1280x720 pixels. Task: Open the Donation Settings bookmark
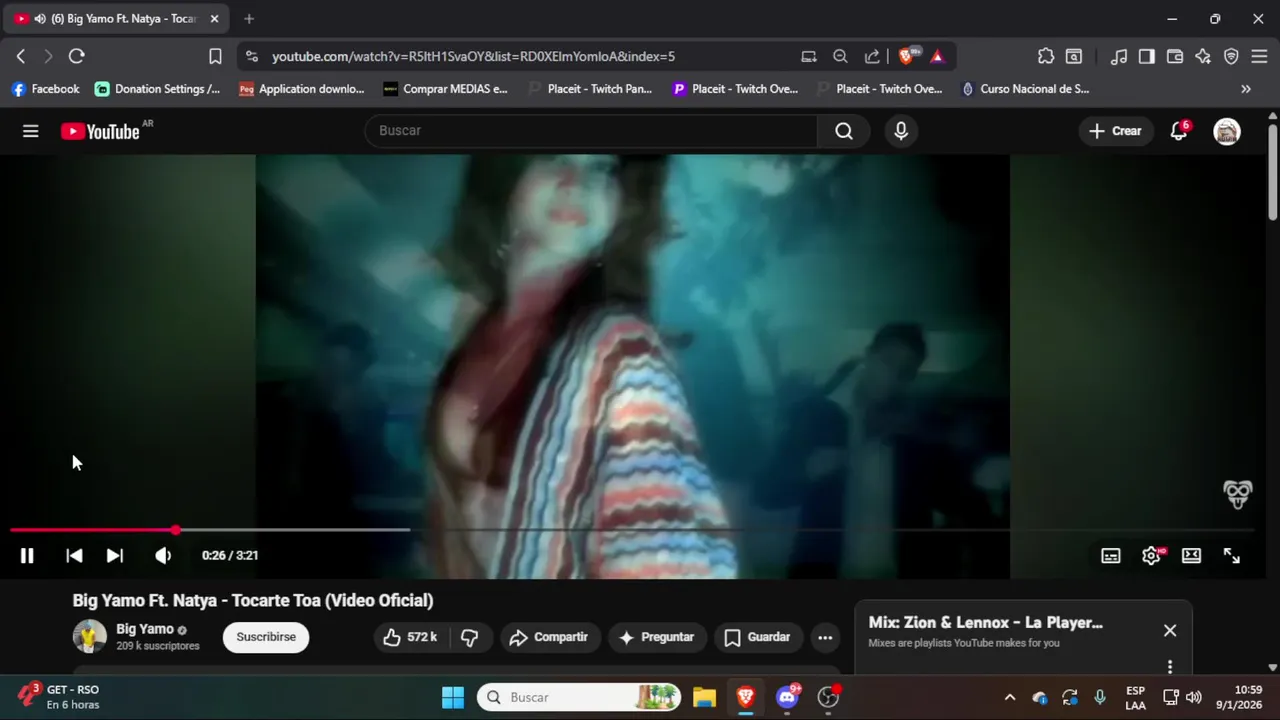click(158, 89)
